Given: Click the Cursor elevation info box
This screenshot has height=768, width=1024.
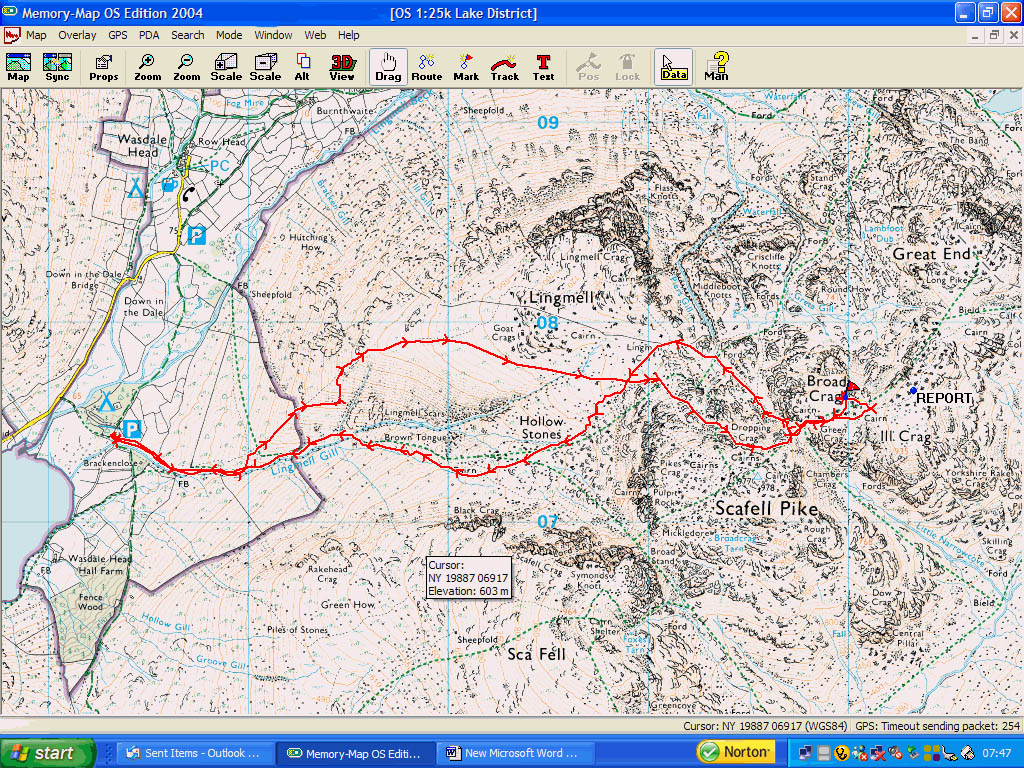Looking at the screenshot, I should pos(468,578).
